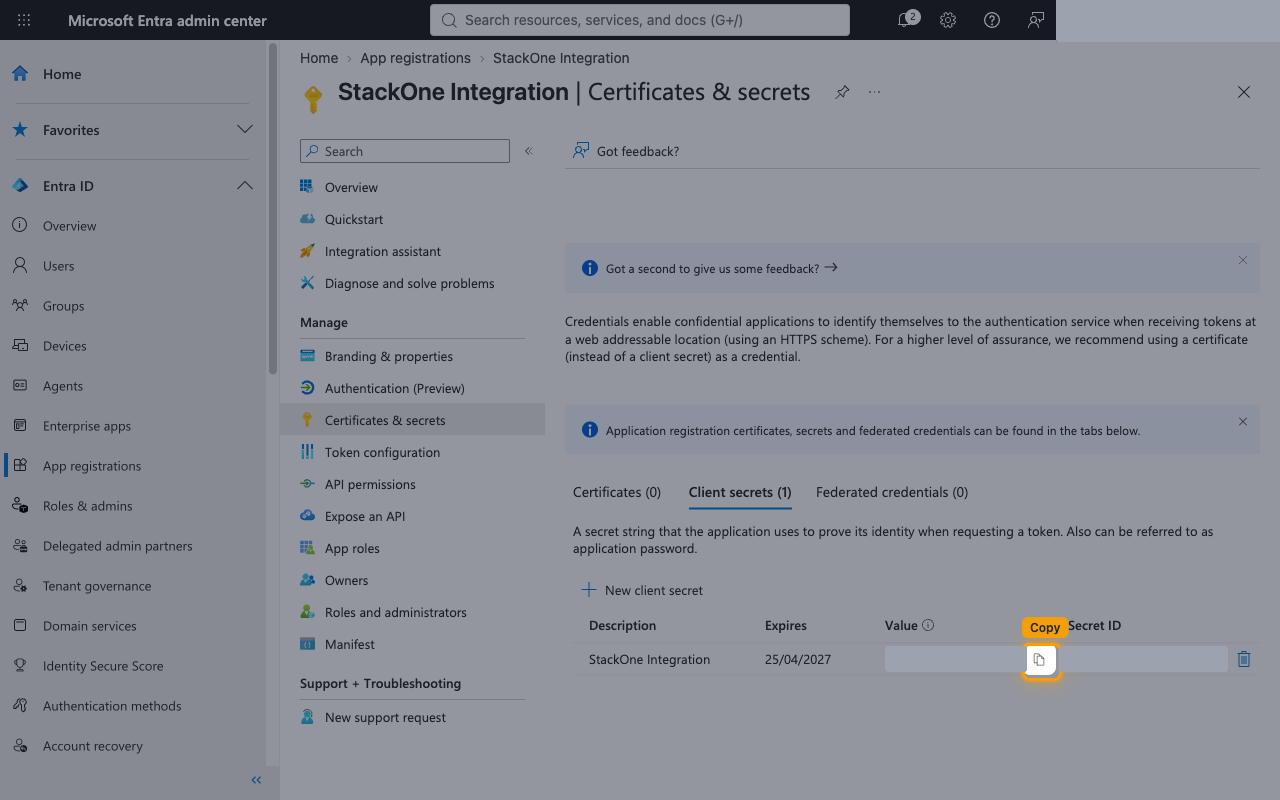Delete the StackOne Integration secret
Screen dimensions: 1280x800
[x=1244, y=659]
